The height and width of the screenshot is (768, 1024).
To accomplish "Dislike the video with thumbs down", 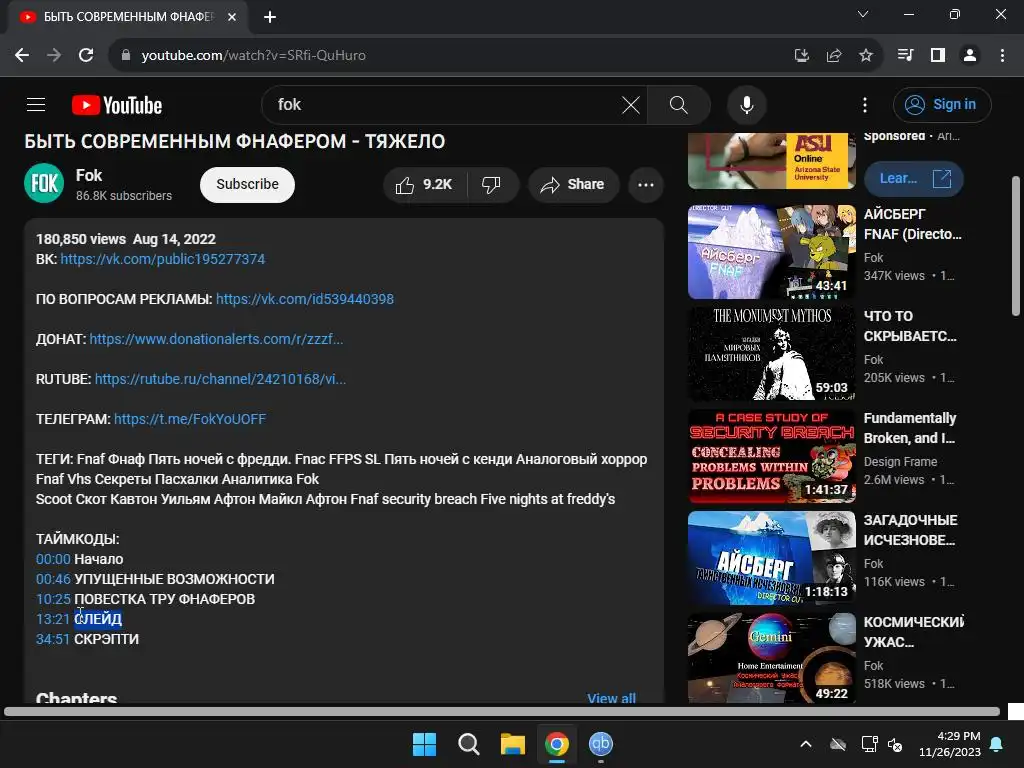I will click(x=492, y=185).
